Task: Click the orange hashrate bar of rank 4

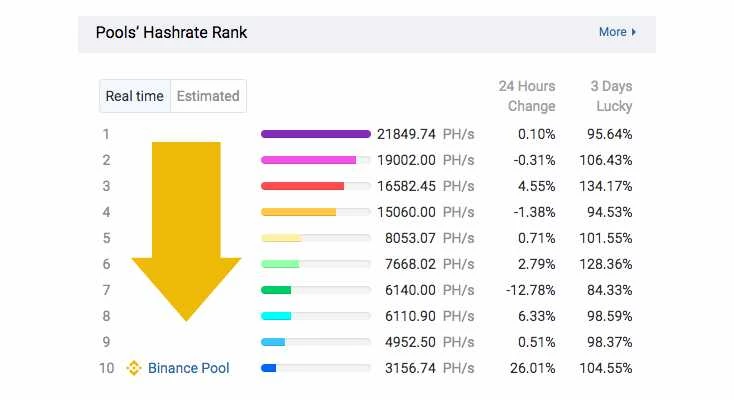Action: coord(298,212)
